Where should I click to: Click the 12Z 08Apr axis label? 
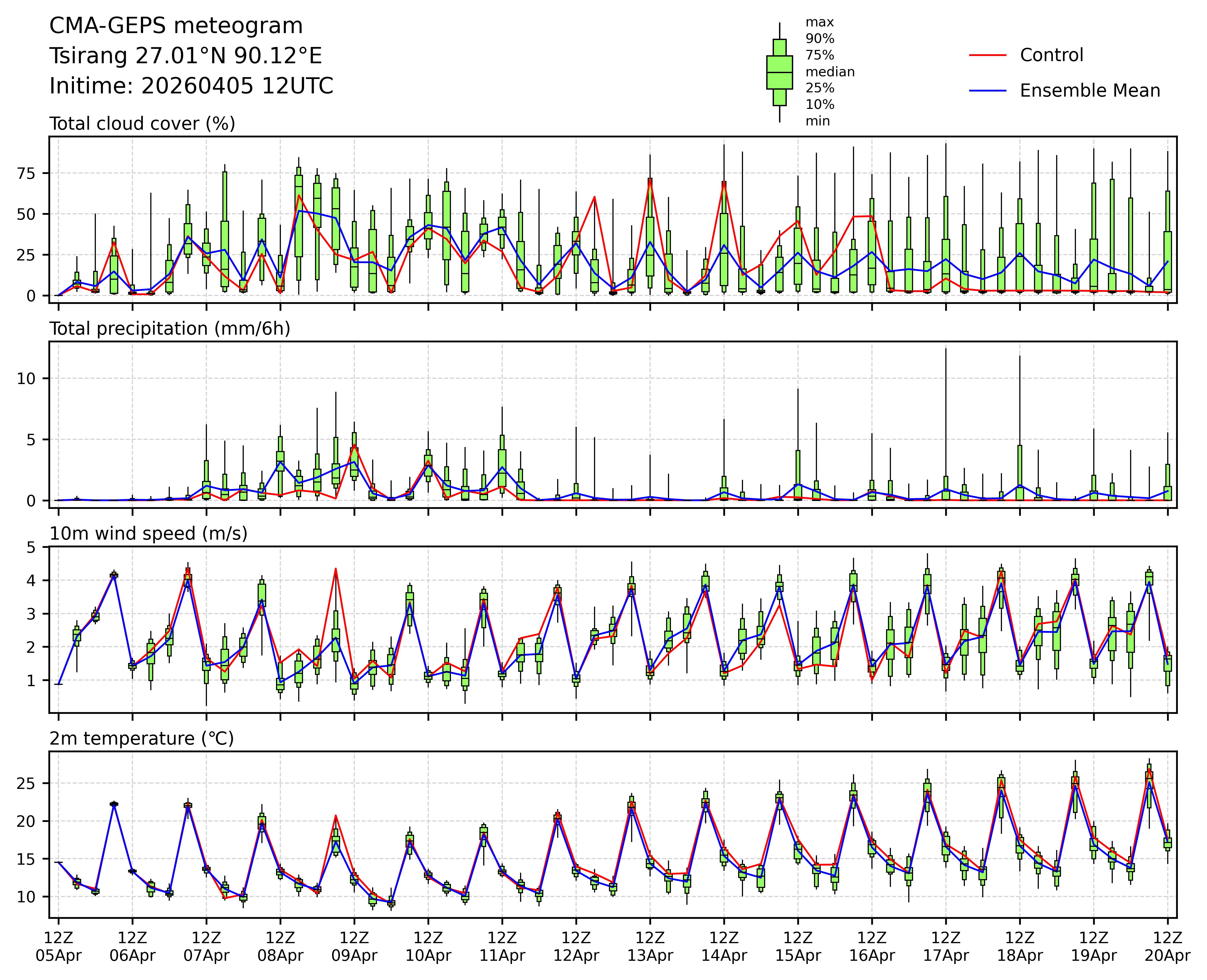pos(280,947)
